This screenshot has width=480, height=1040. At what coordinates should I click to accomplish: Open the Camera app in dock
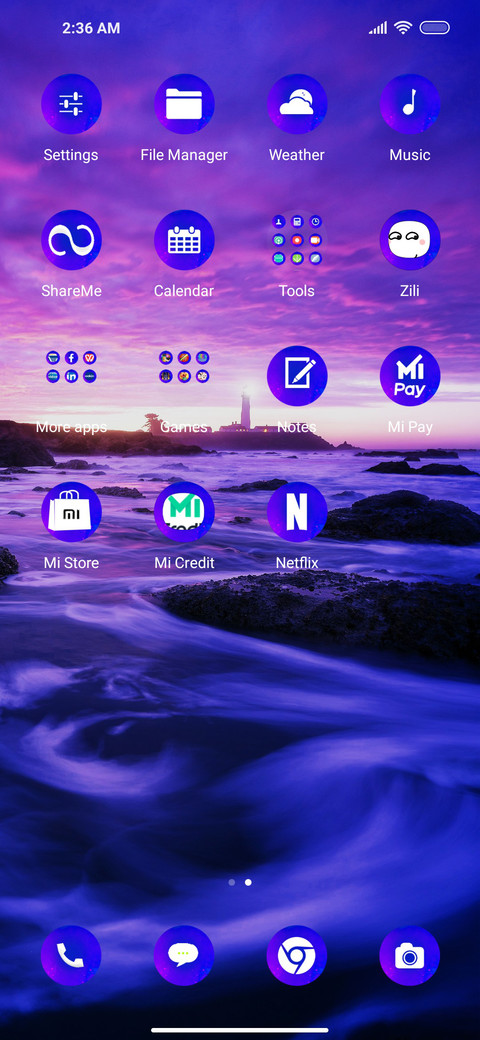click(x=410, y=956)
